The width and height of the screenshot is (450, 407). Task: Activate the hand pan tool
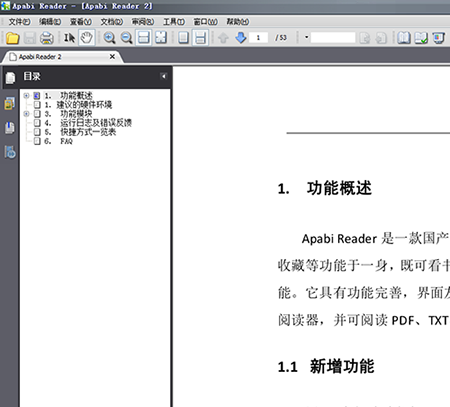[x=87, y=38]
